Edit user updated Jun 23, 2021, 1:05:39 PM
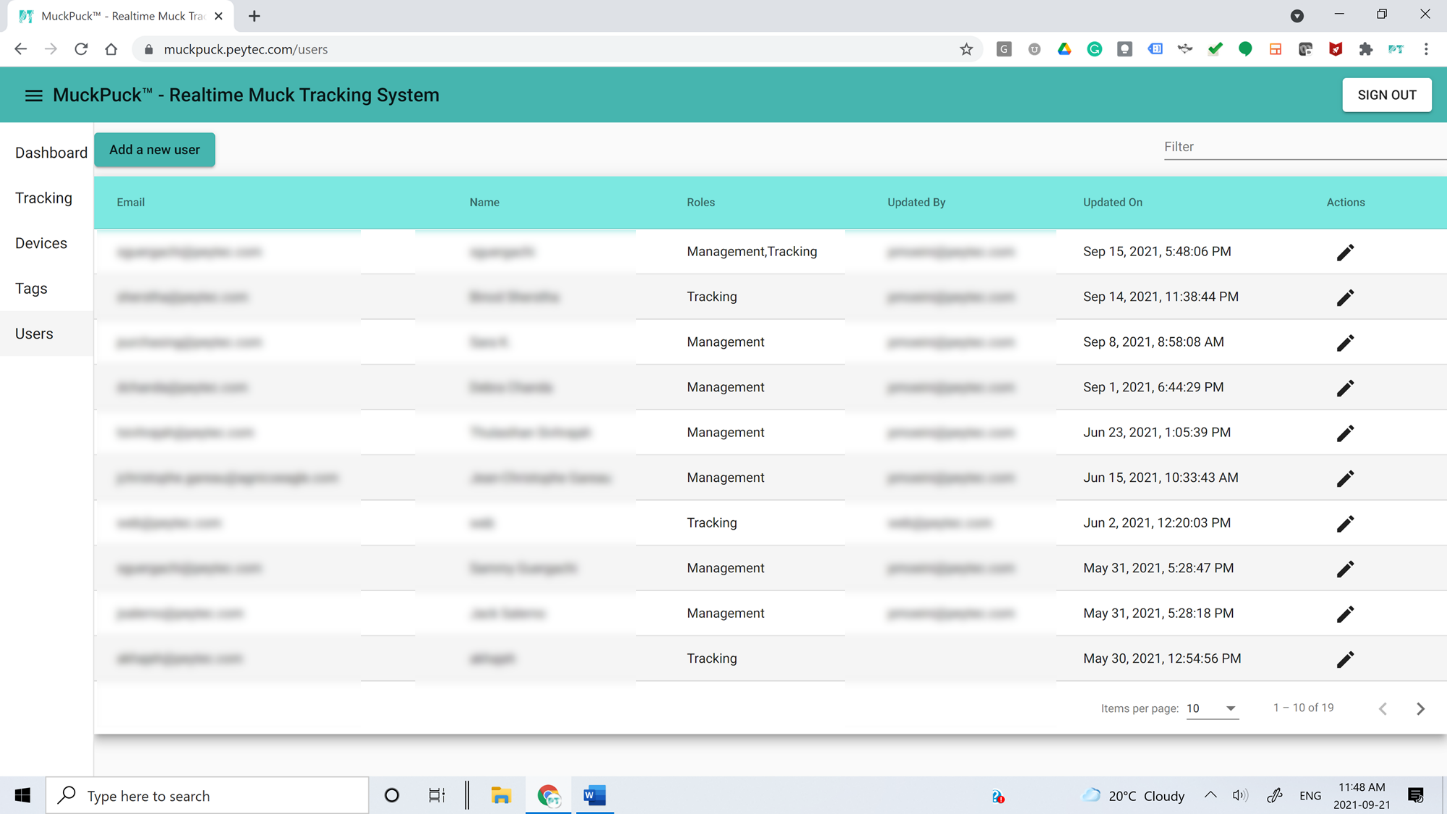The height and width of the screenshot is (814, 1447). (x=1345, y=433)
